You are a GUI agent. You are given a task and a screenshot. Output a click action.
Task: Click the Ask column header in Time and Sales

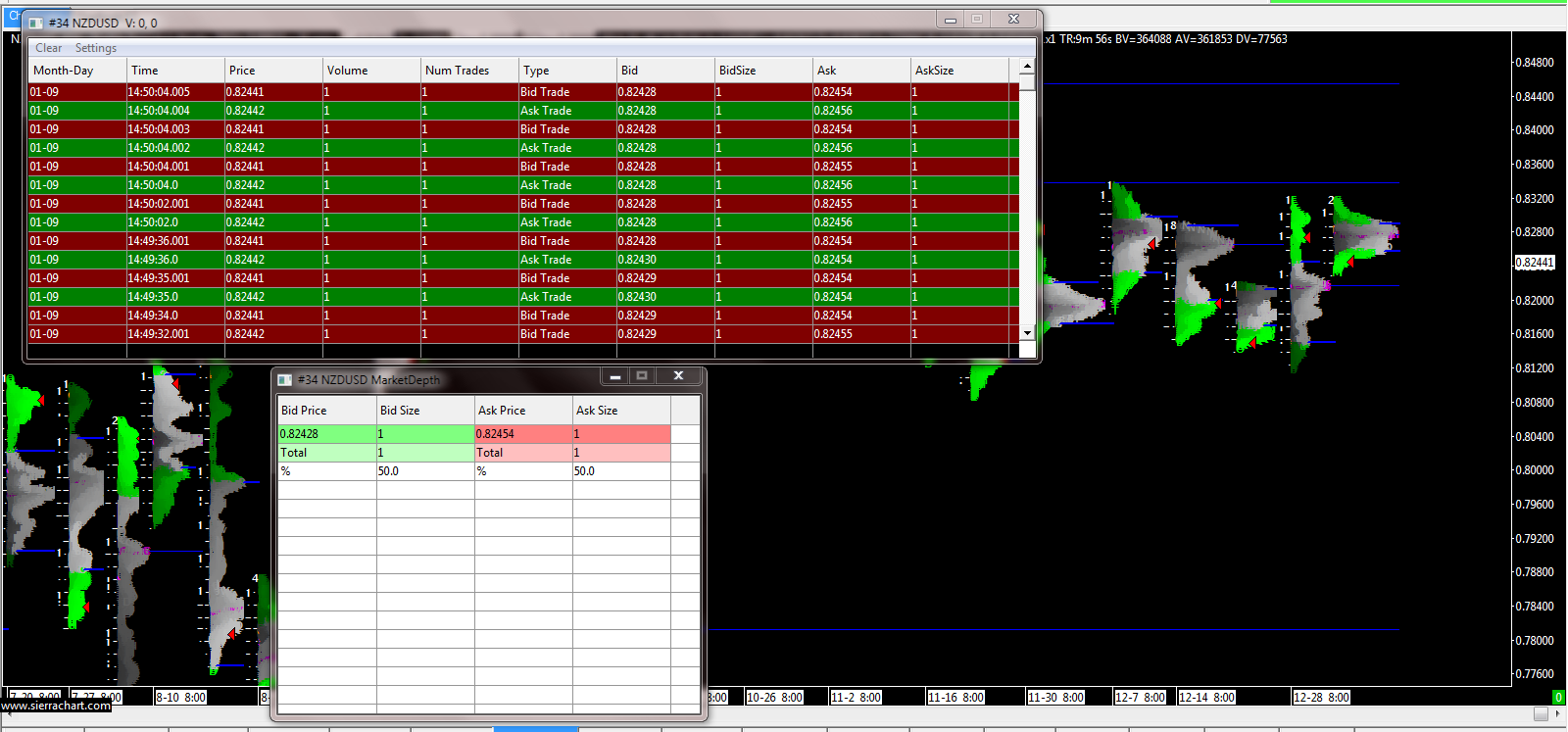(x=862, y=71)
